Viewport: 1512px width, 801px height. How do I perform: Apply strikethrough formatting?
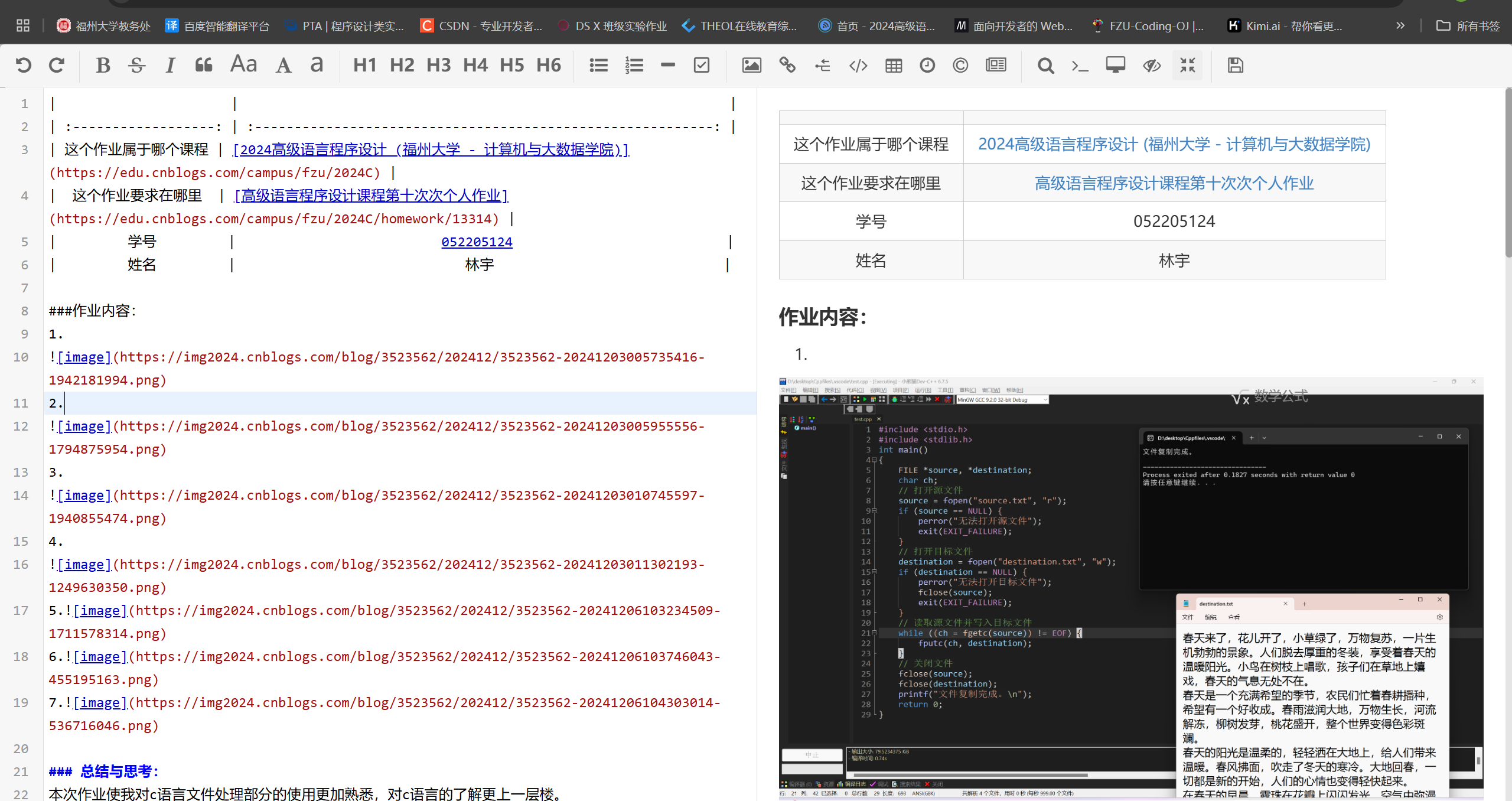(136, 65)
